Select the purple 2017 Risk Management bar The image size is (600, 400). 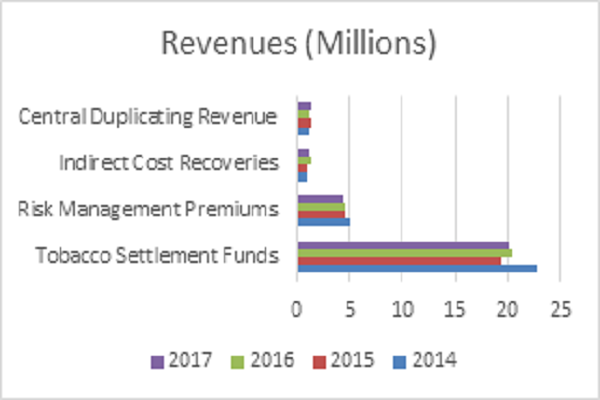[320, 199]
